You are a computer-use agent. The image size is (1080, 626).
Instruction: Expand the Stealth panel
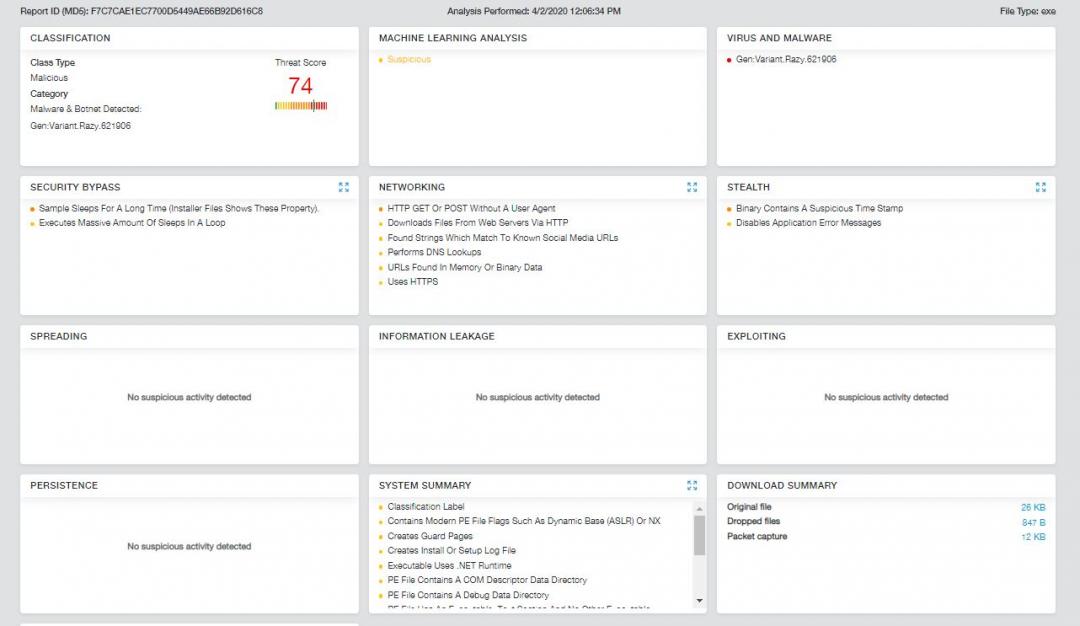coord(1041,187)
